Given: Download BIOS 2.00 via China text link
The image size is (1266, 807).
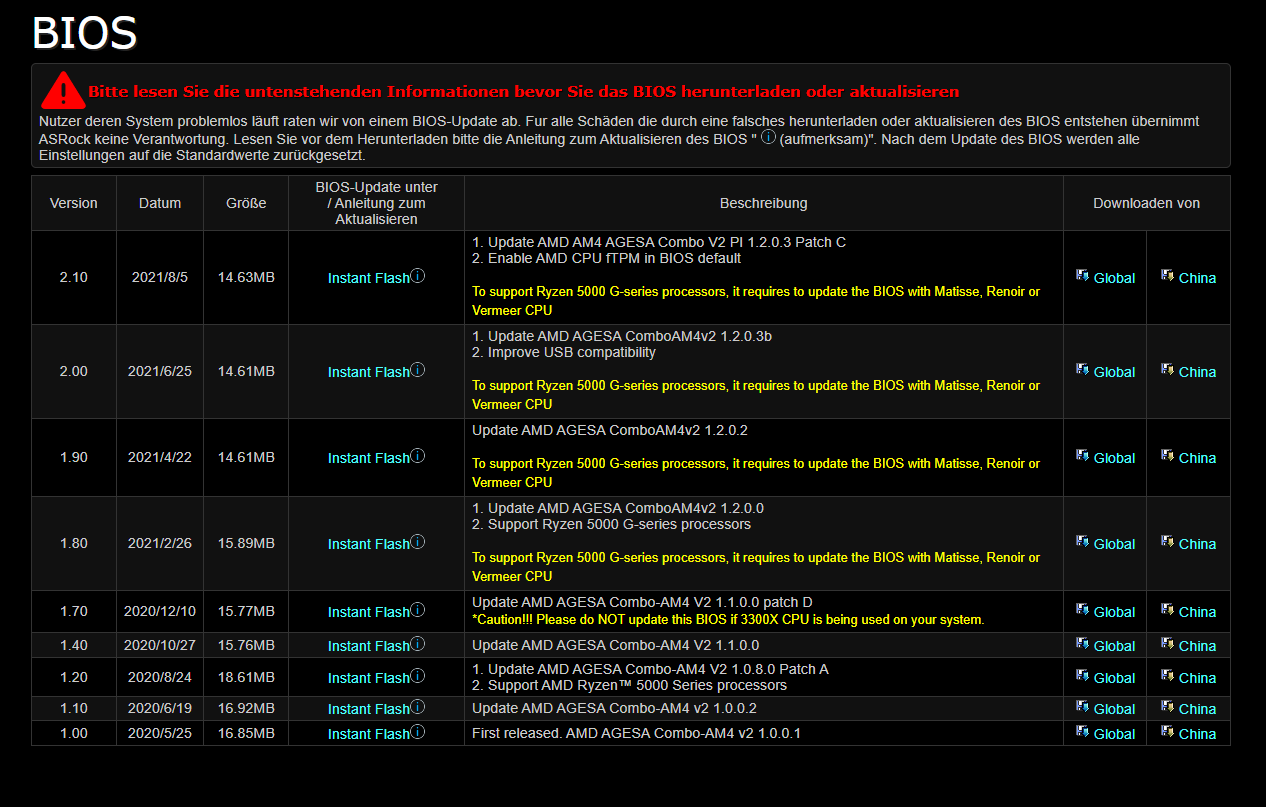Looking at the screenshot, I should coord(1197,372).
